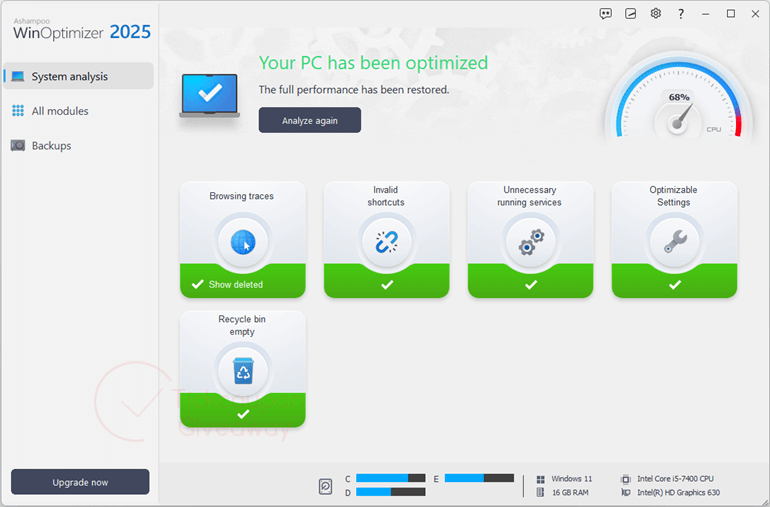Click the hard disk icon in status bar

(x=326, y=486)
